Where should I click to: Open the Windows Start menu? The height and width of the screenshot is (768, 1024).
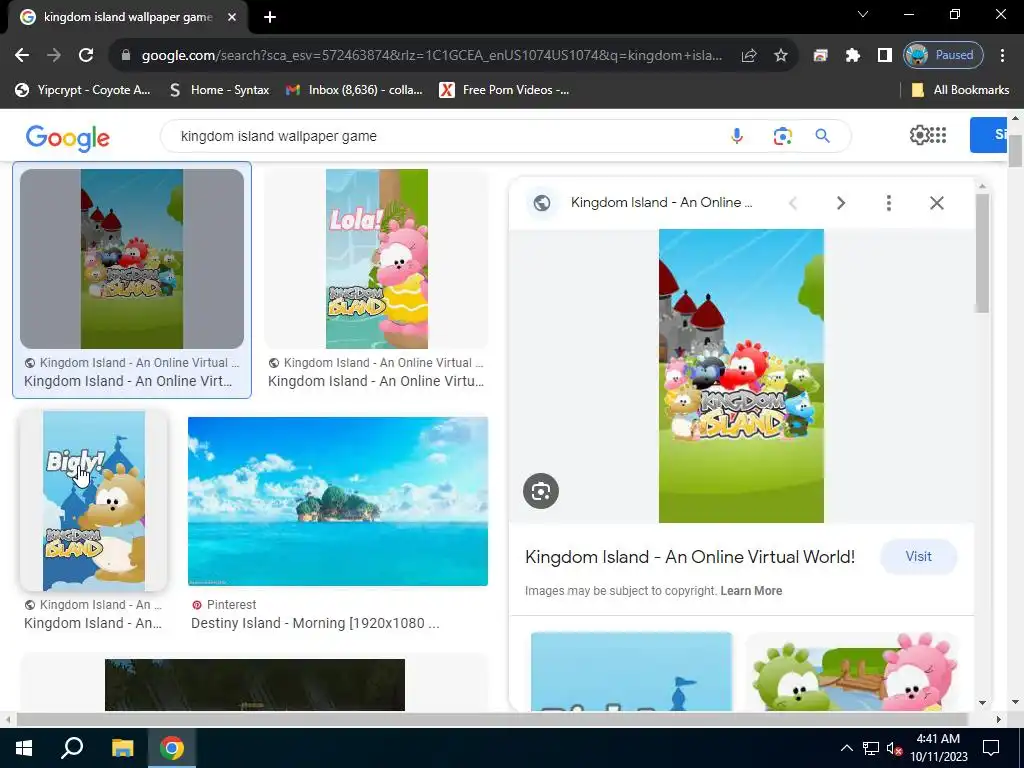pyautogui.click(x=24, y=748)
